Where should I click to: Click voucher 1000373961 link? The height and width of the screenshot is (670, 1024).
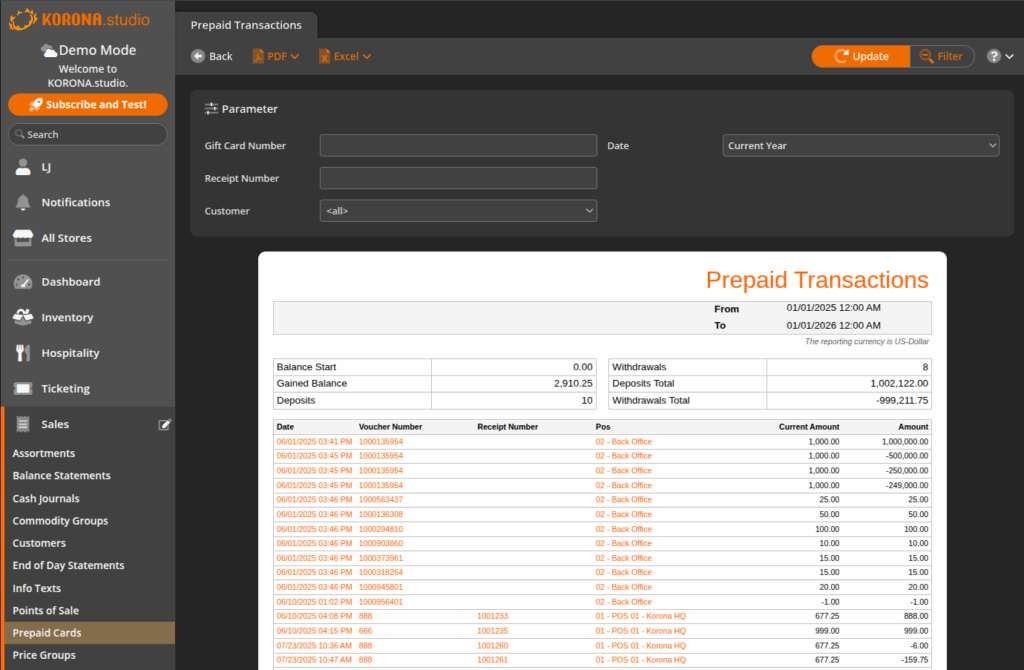[381, 558]
